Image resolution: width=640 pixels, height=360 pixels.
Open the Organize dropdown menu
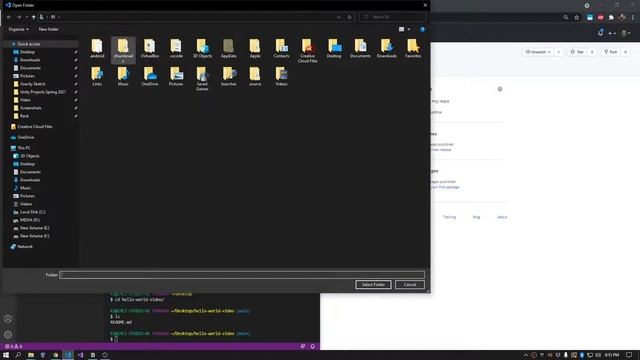point(18,29)
